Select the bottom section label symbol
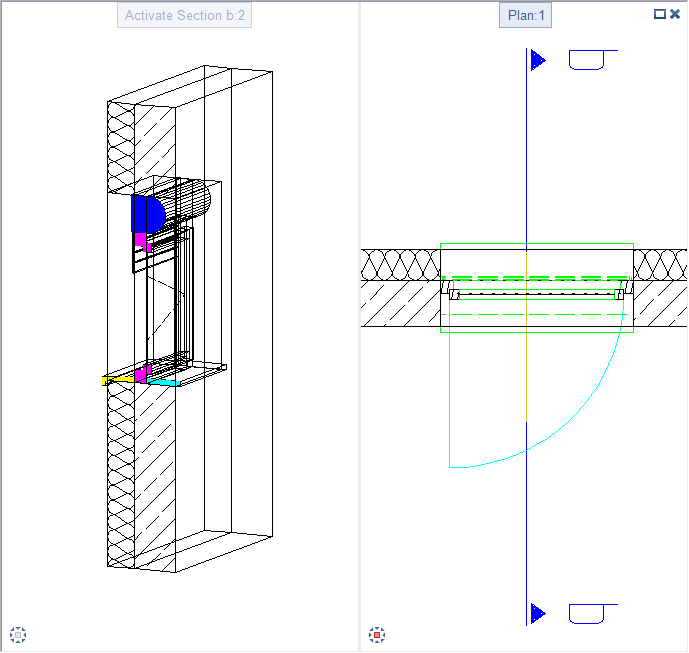Viewport: 689px width, 653px height. [x=593, y=614]
